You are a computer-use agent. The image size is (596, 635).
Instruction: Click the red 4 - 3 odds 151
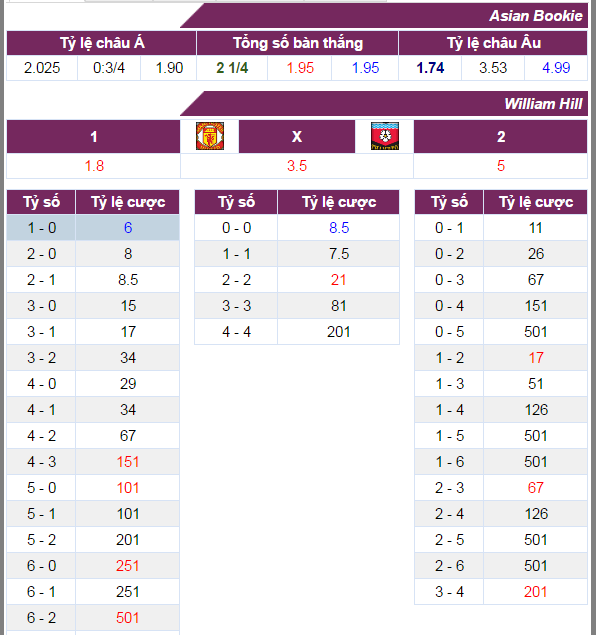pos(128,462)
